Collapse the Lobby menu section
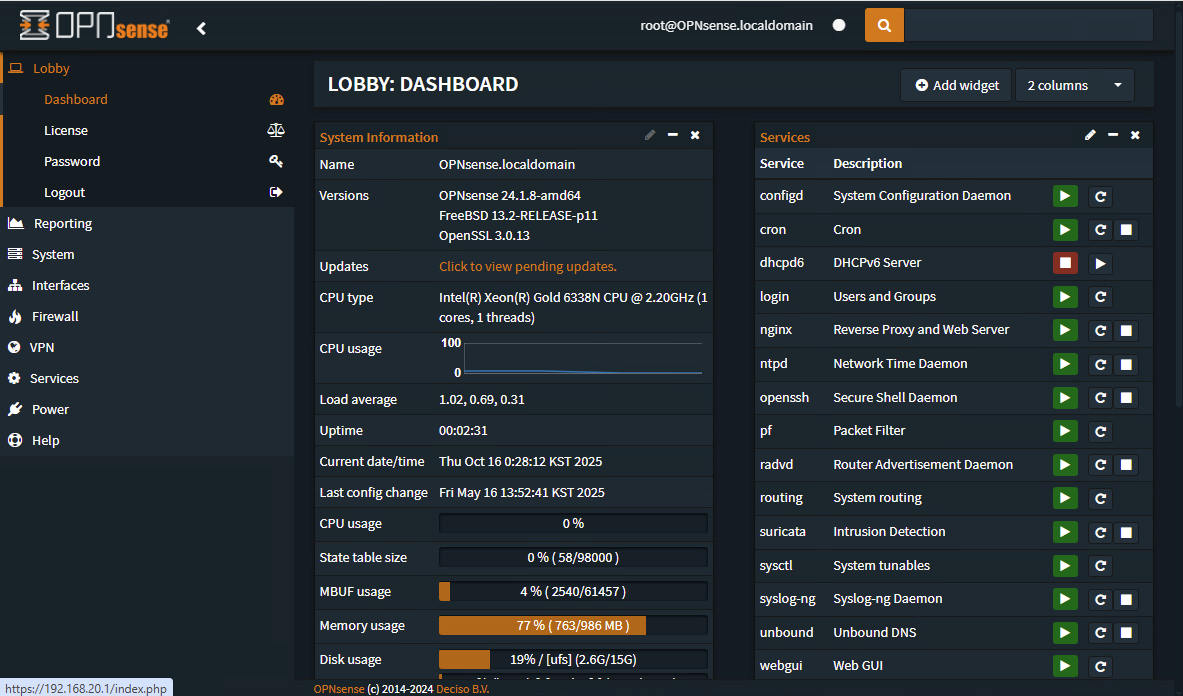This screenshot has height=696, width=1183. pyautogui.click(x=148, y=69)
